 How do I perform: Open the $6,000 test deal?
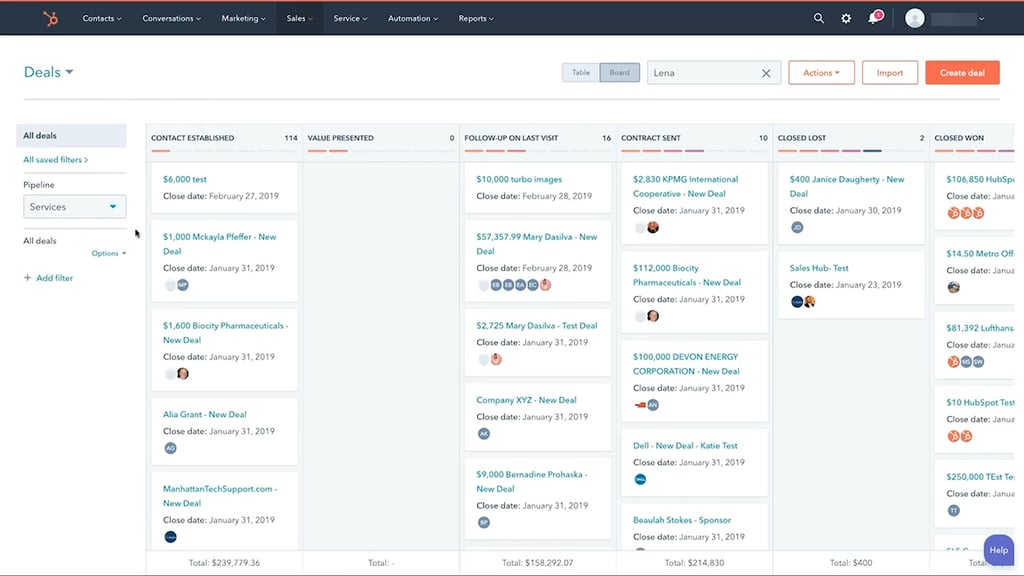point(185,179)
